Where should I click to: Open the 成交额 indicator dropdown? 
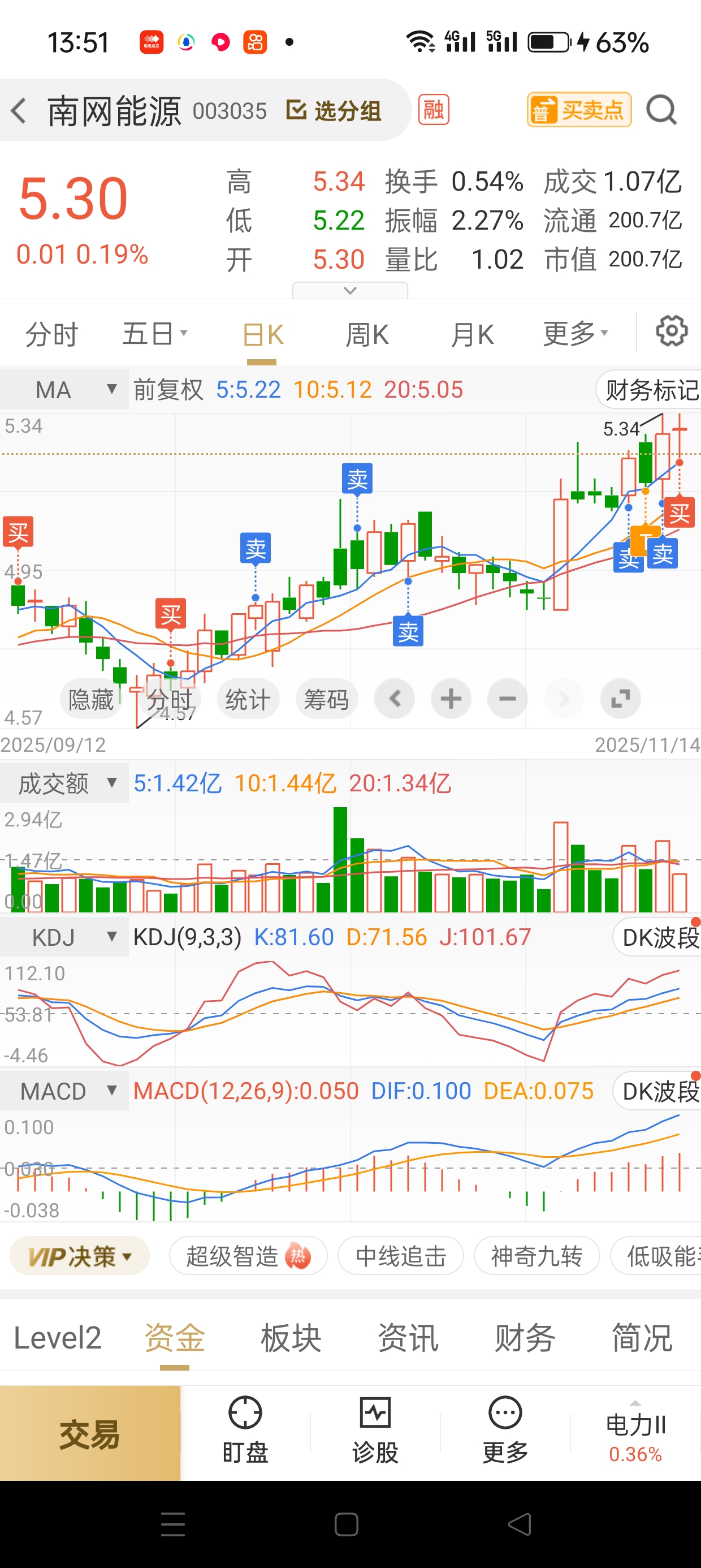coord(64,783)
